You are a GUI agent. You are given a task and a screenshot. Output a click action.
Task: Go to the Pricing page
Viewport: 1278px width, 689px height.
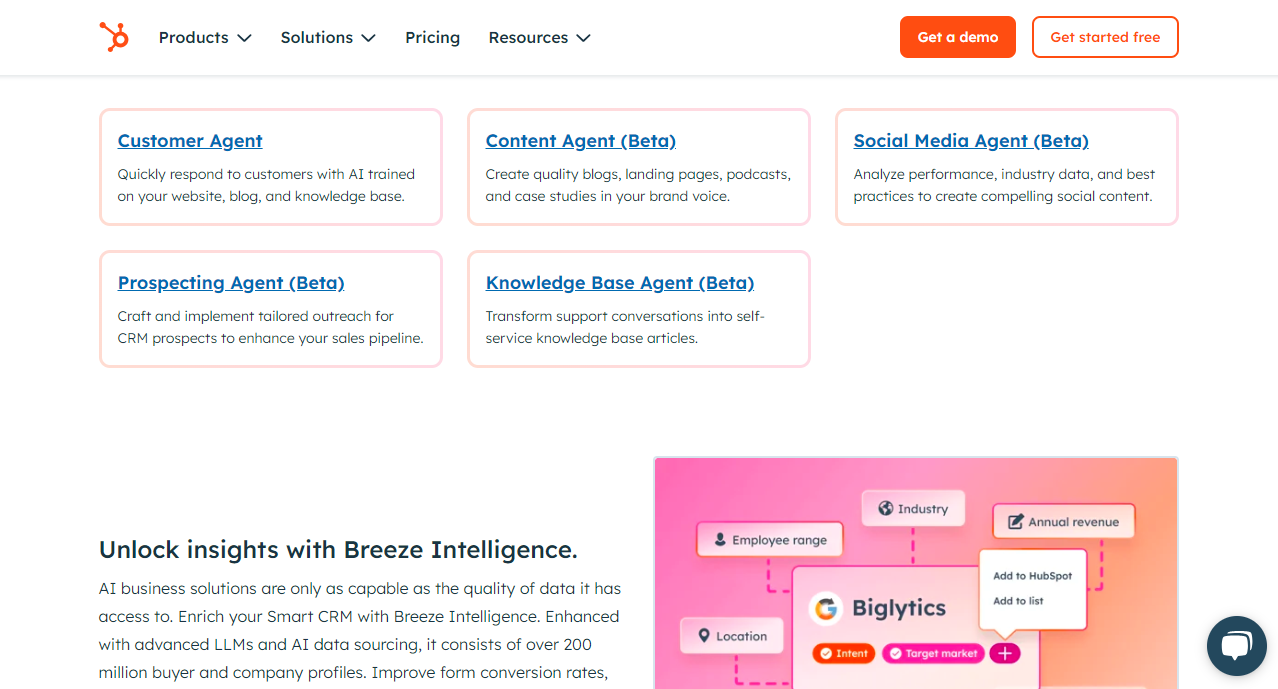click(432, 37)
